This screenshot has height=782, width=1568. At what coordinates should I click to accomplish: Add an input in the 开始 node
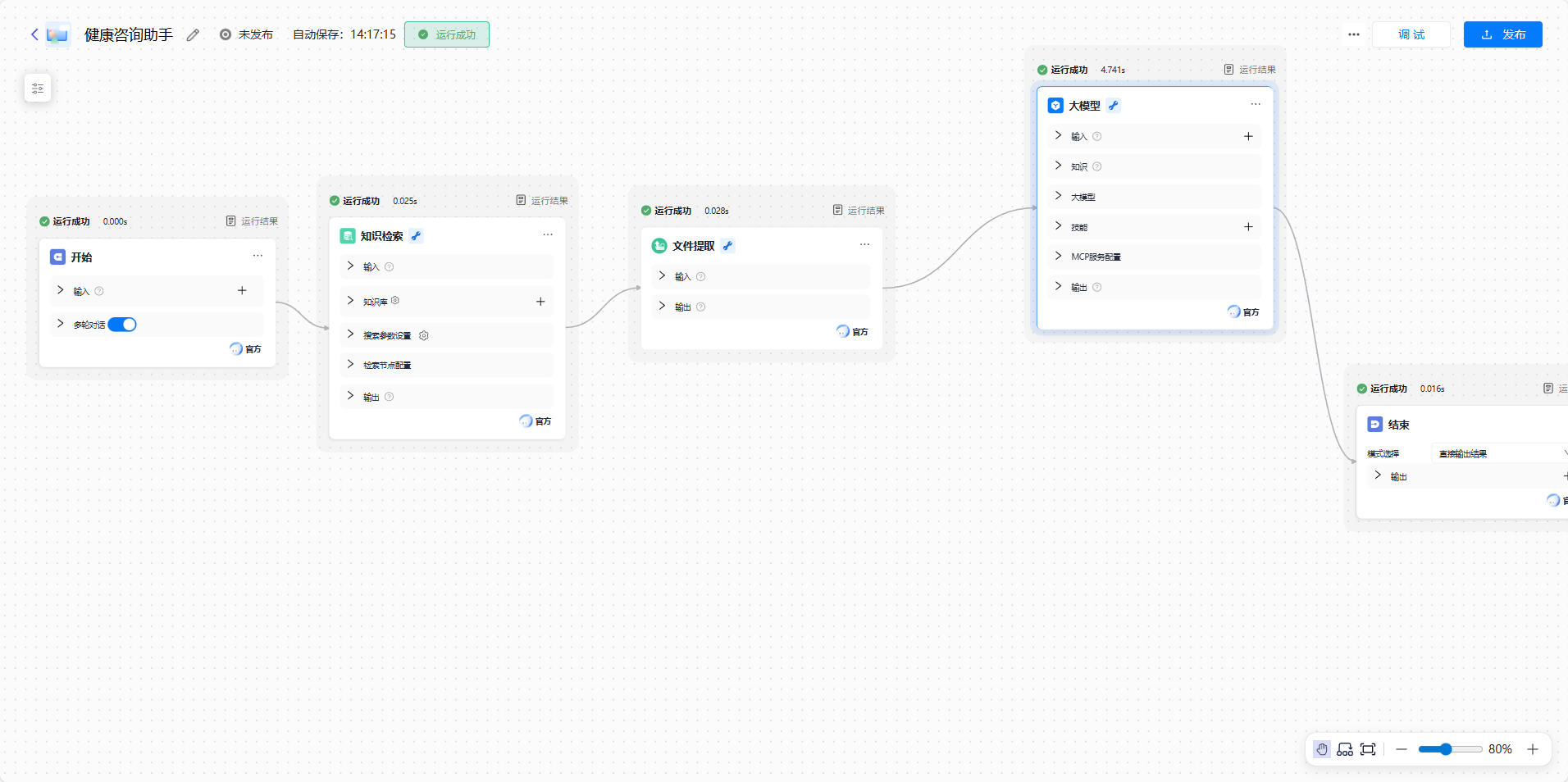click(x=242, y=290)
